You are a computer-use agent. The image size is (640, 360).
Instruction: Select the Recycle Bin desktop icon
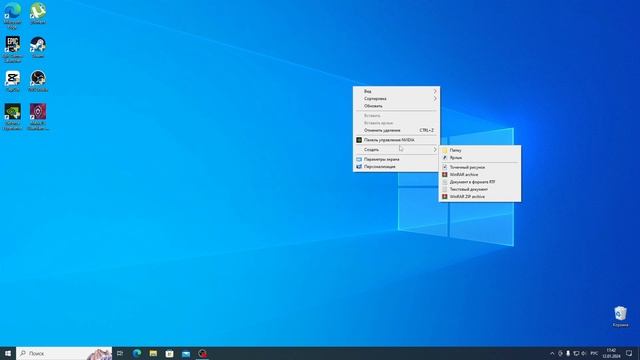click(x=620, y=316)
